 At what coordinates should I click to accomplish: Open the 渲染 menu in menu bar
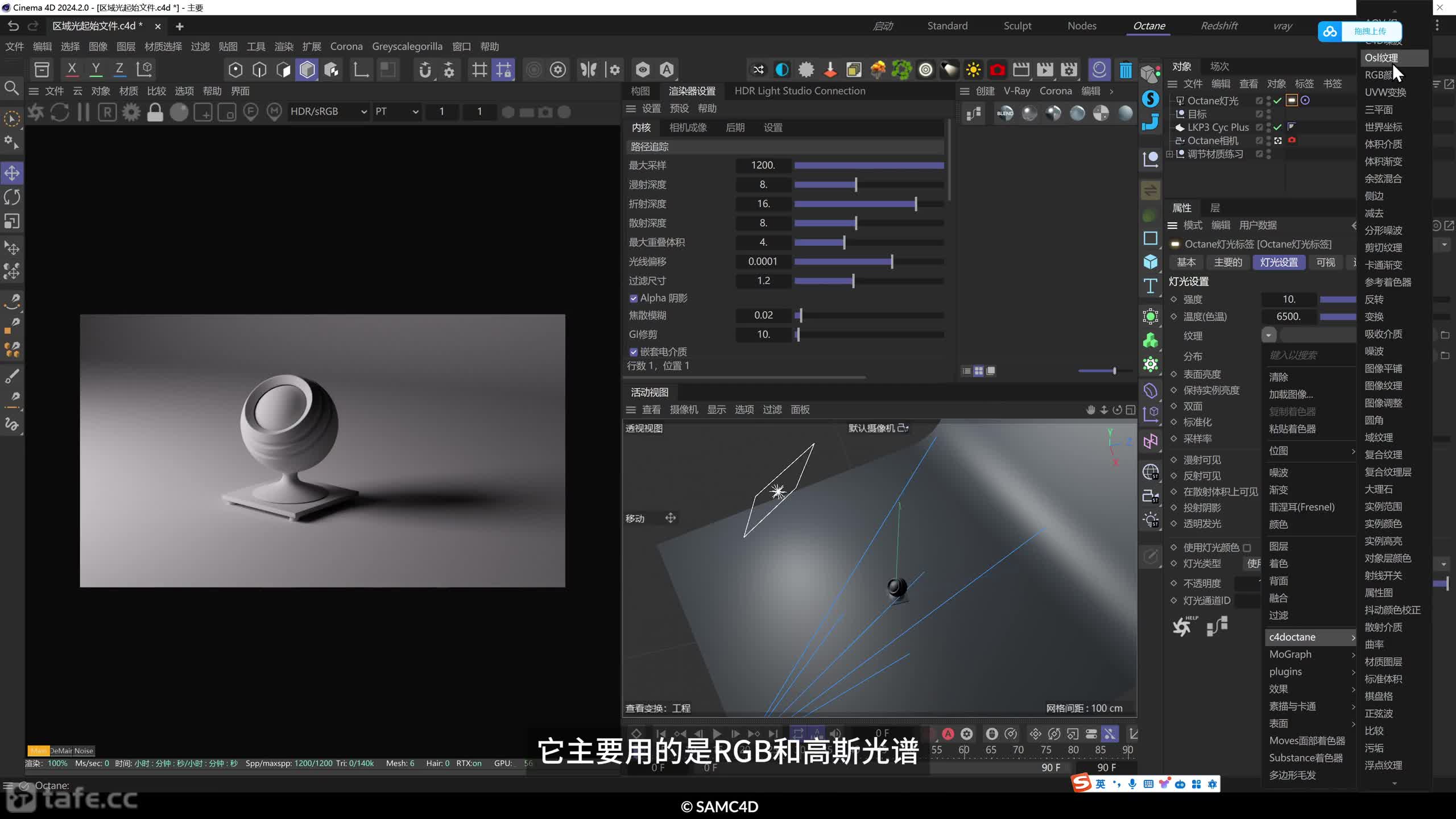click(x=284, y=47)
